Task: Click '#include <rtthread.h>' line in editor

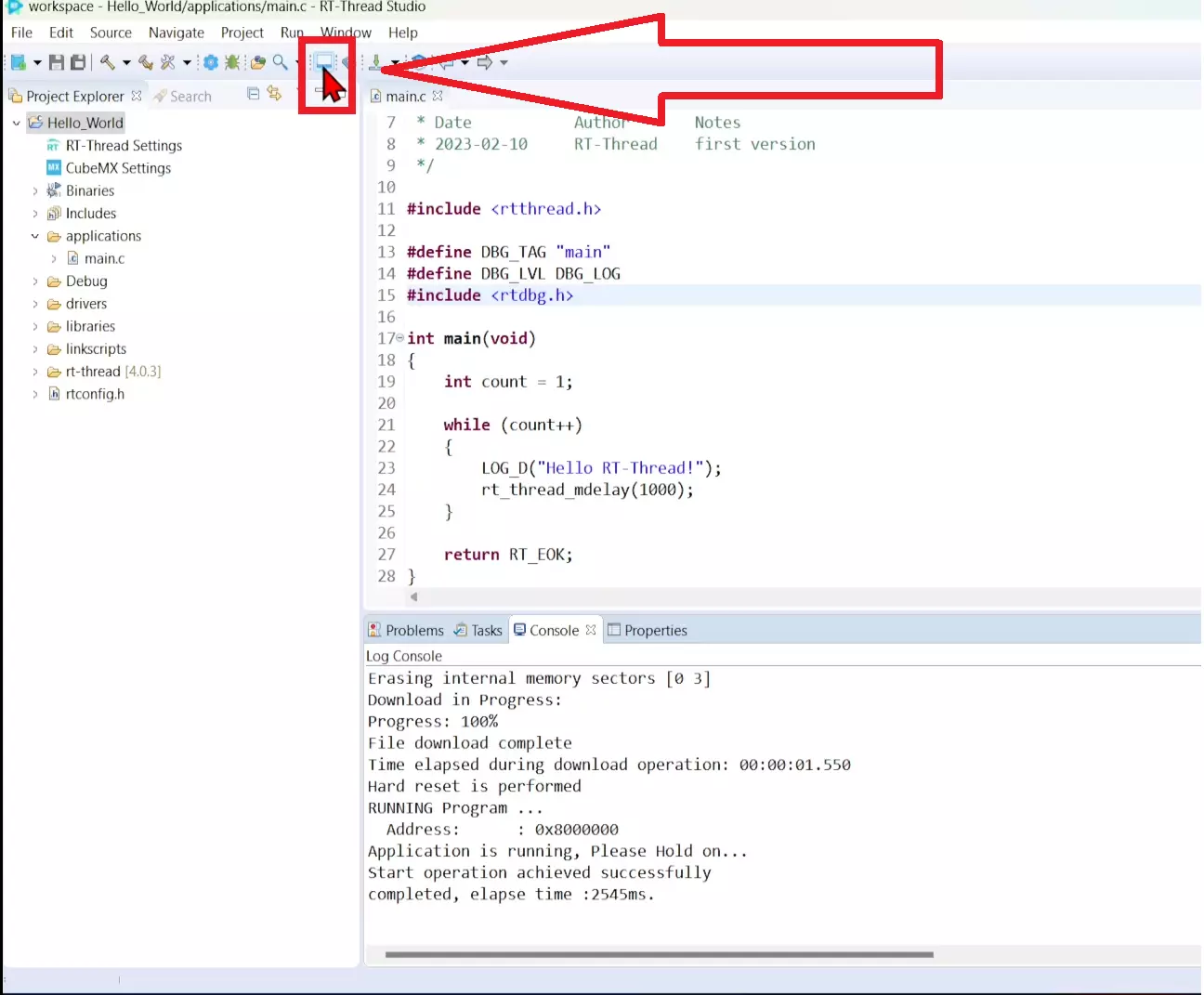Action: click(504, 209)
